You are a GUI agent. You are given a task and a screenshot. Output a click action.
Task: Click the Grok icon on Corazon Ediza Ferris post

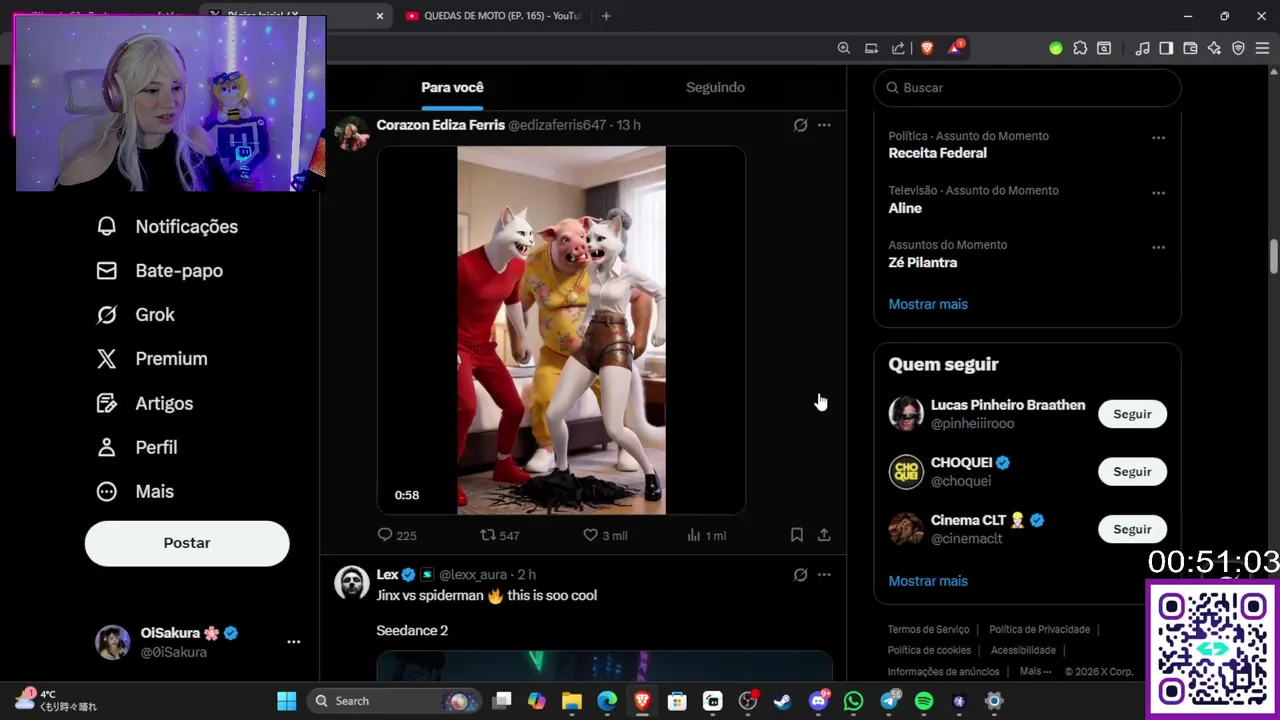[x=800, y=125]
